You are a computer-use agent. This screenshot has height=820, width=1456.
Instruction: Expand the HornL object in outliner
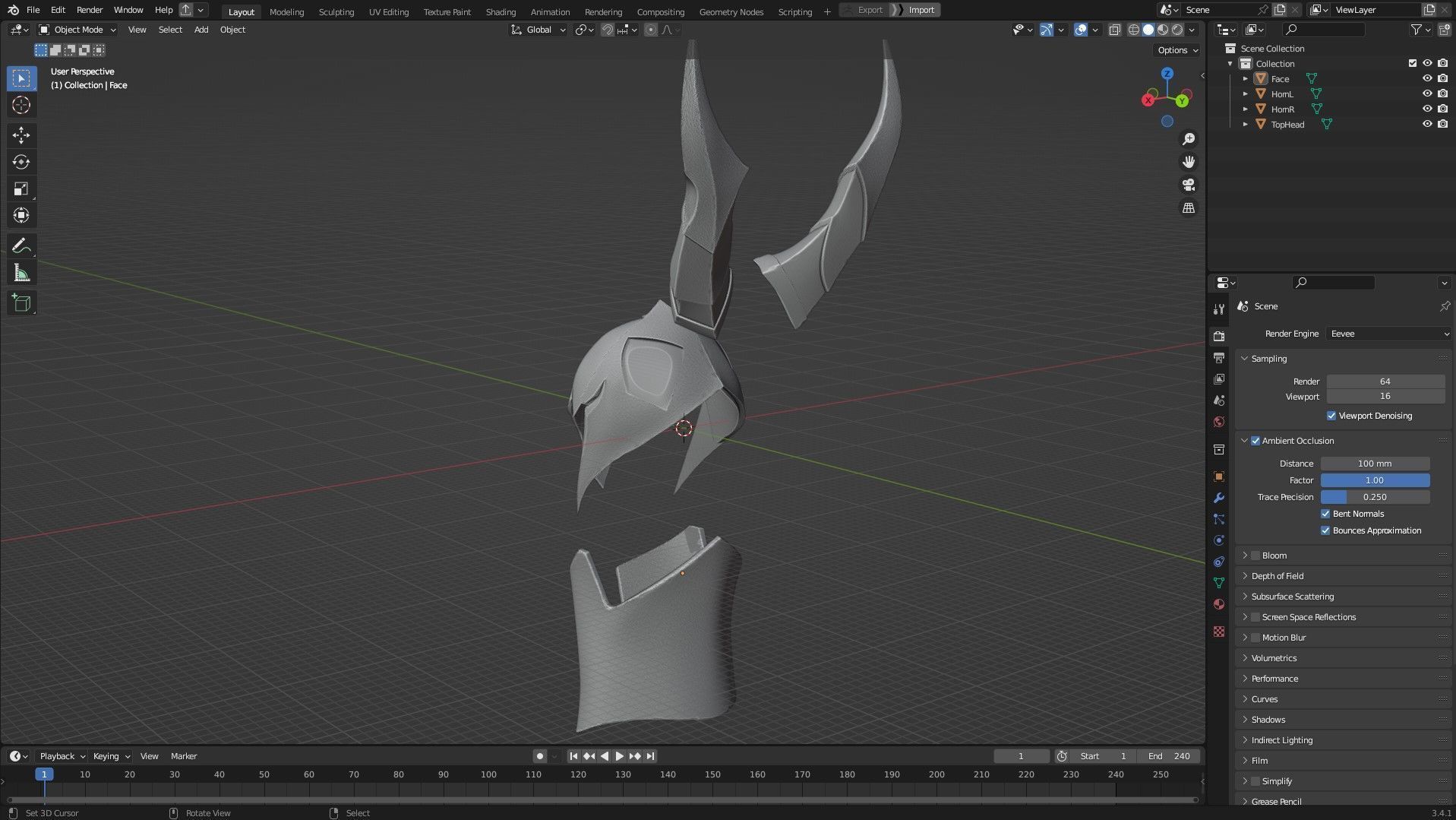pos(1245,94)
